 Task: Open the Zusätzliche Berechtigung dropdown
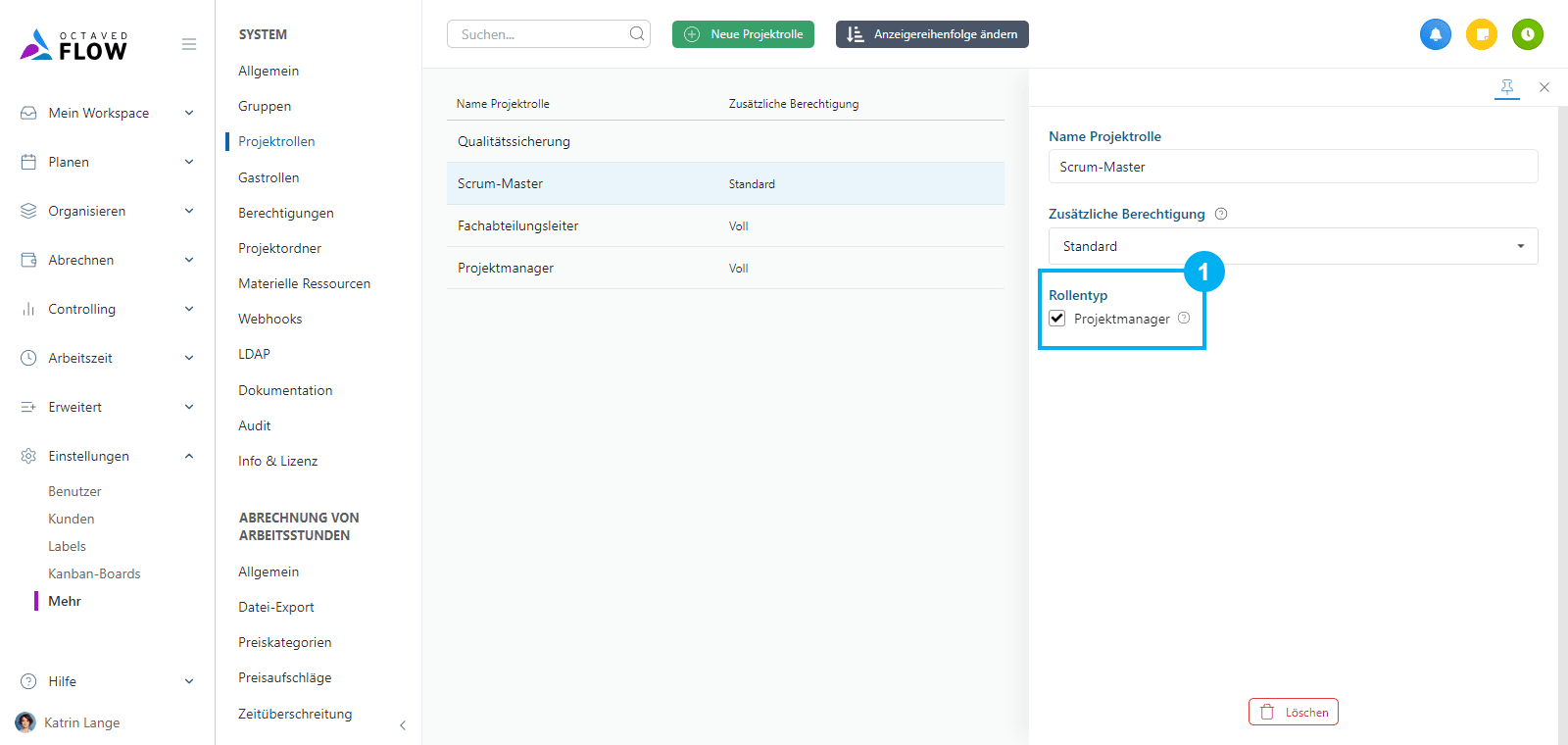click(1293, 246)
